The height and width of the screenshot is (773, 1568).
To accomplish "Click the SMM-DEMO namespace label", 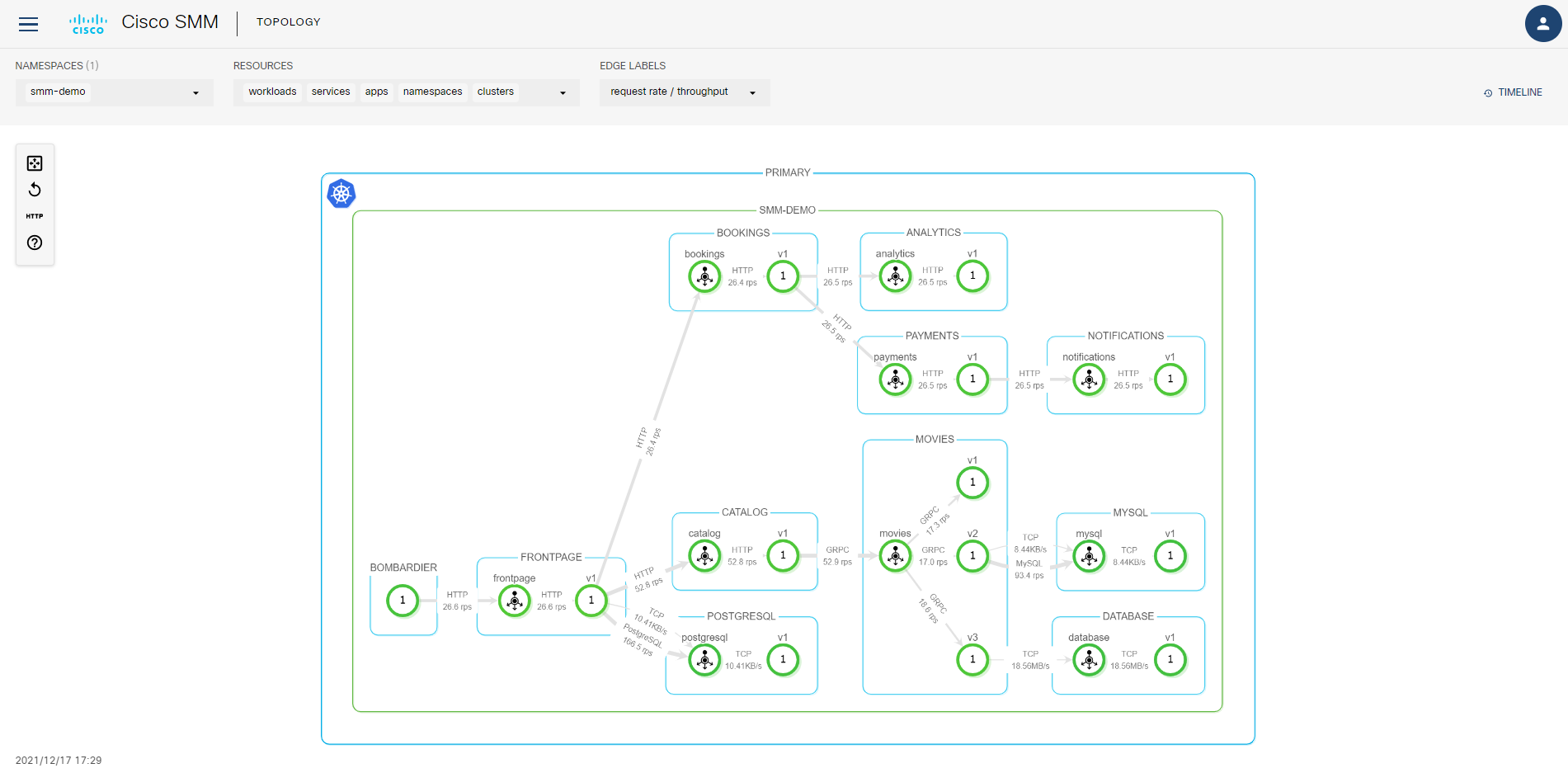I will coord(788,210).
